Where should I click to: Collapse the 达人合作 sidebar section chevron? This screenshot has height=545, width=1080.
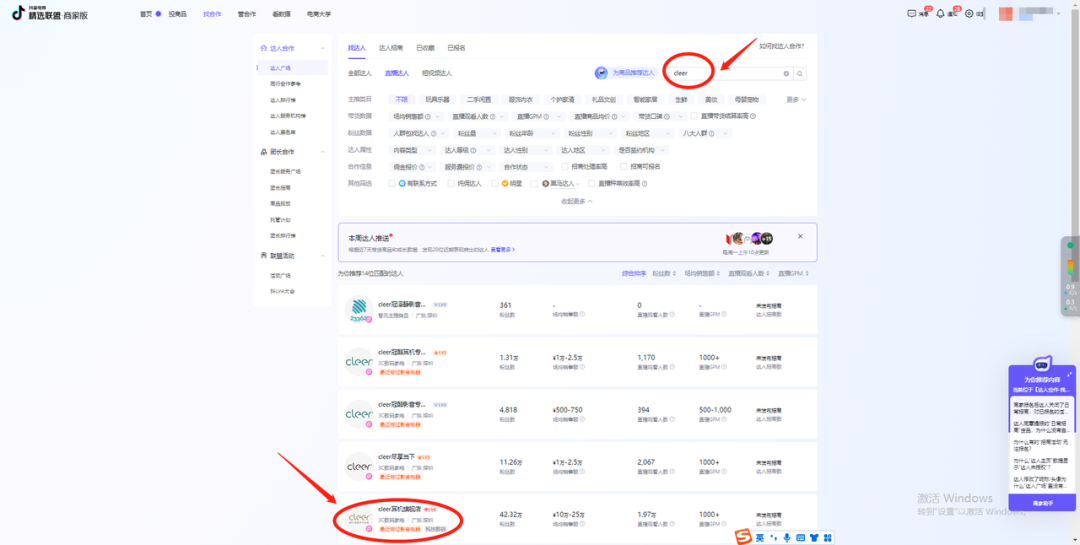(323, 48)
